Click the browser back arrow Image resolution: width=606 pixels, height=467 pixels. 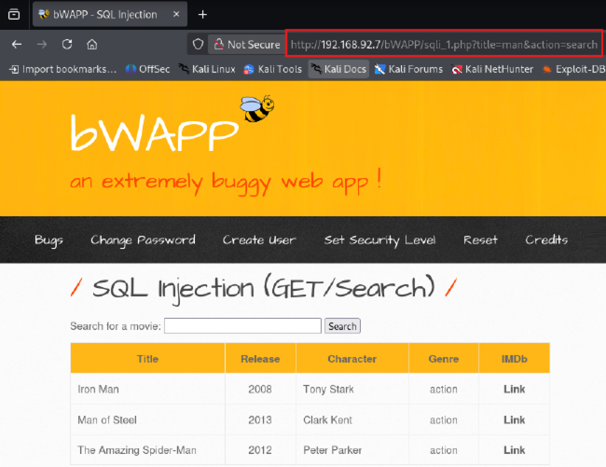click(x=17, y=44)
